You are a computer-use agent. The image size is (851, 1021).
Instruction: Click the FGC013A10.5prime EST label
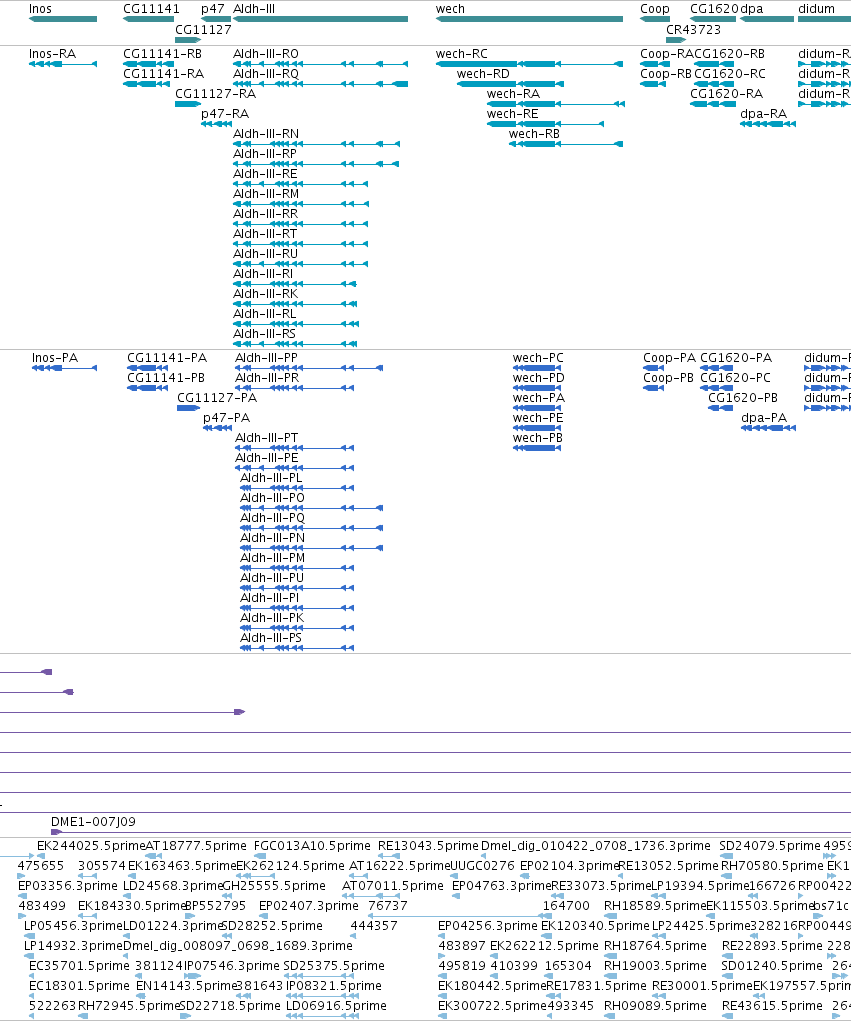pyautogui.click(x=312, y=845)
